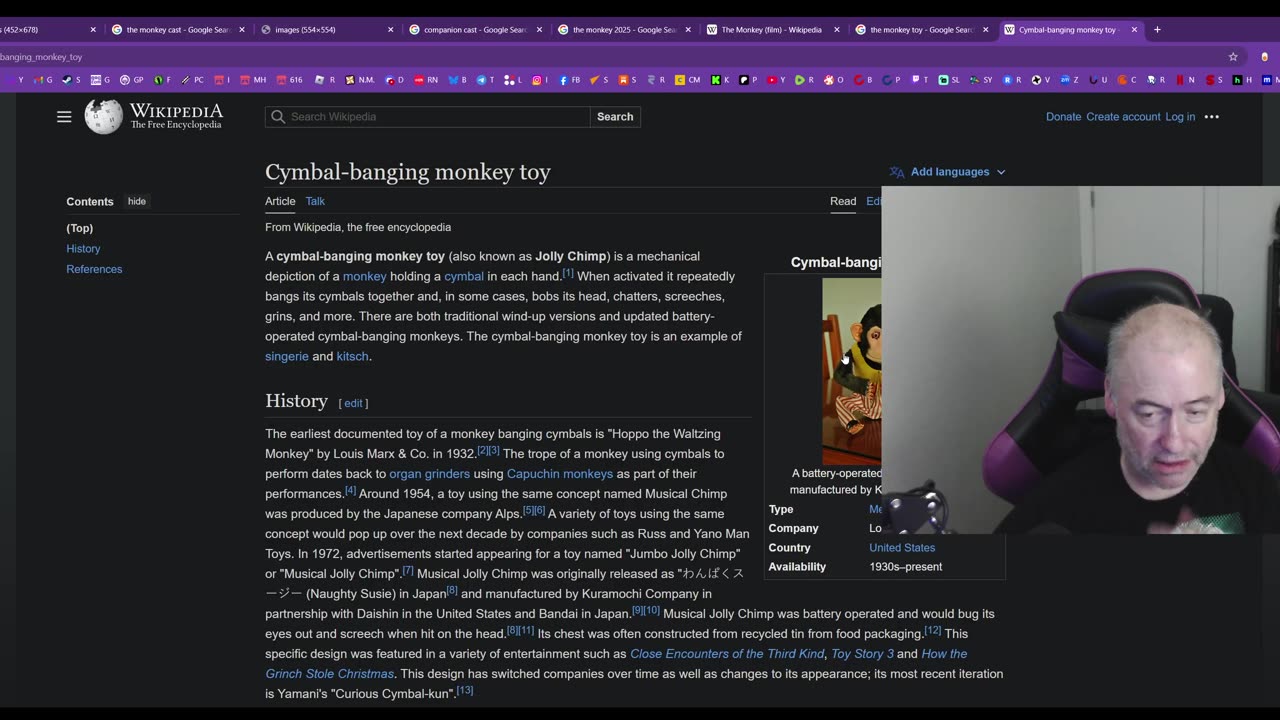Open the Instagram bookmark labeled I
Viewport: 1280px width, 720px height.
point(540,80)
